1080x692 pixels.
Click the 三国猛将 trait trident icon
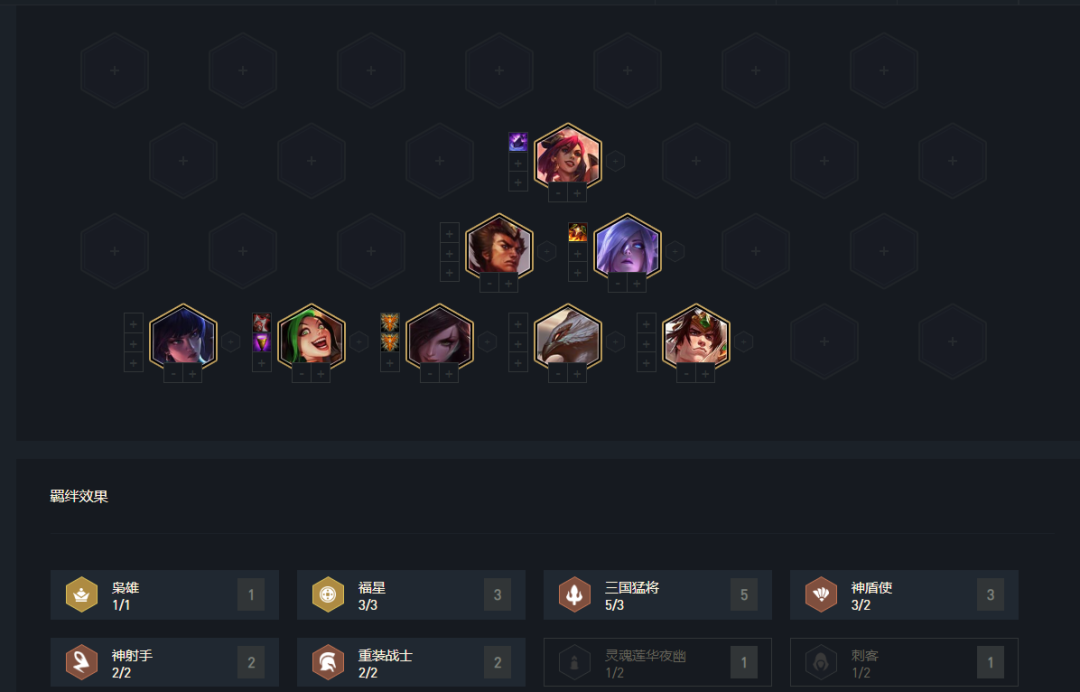tap(574, 594)
